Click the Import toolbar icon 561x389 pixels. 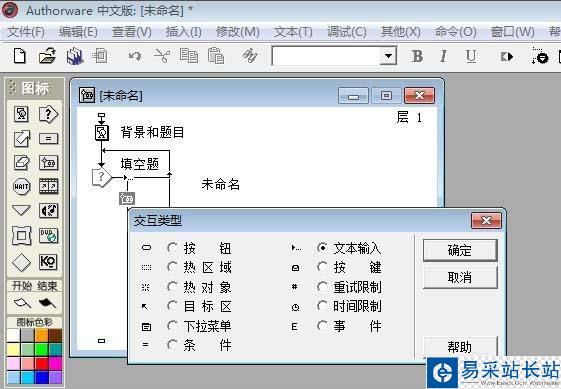(x=100, y=56)
